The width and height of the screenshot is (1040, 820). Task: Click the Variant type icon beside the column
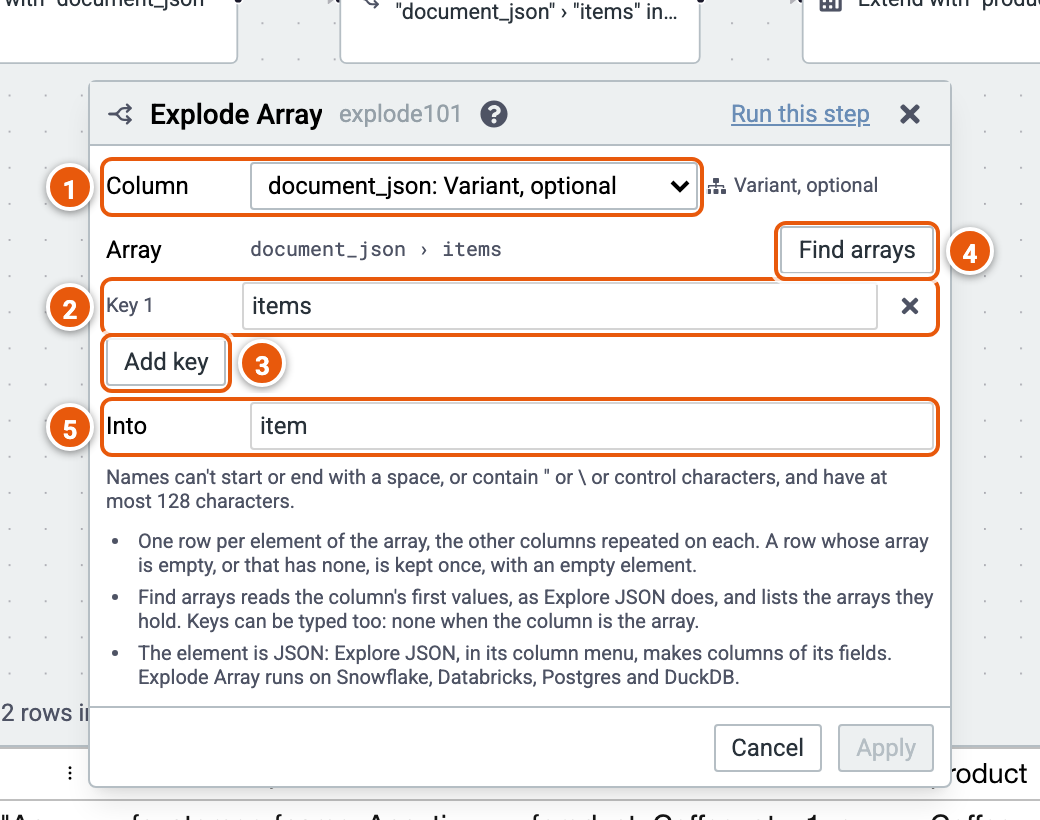point(716,186)
